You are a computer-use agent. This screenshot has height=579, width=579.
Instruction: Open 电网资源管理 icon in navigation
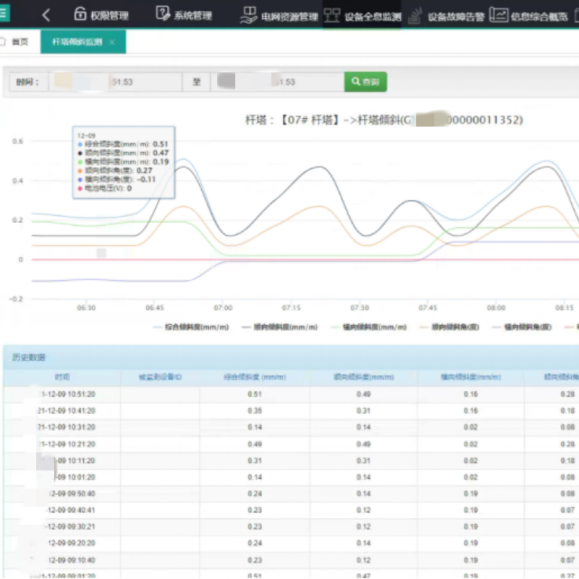pos(249,15)
